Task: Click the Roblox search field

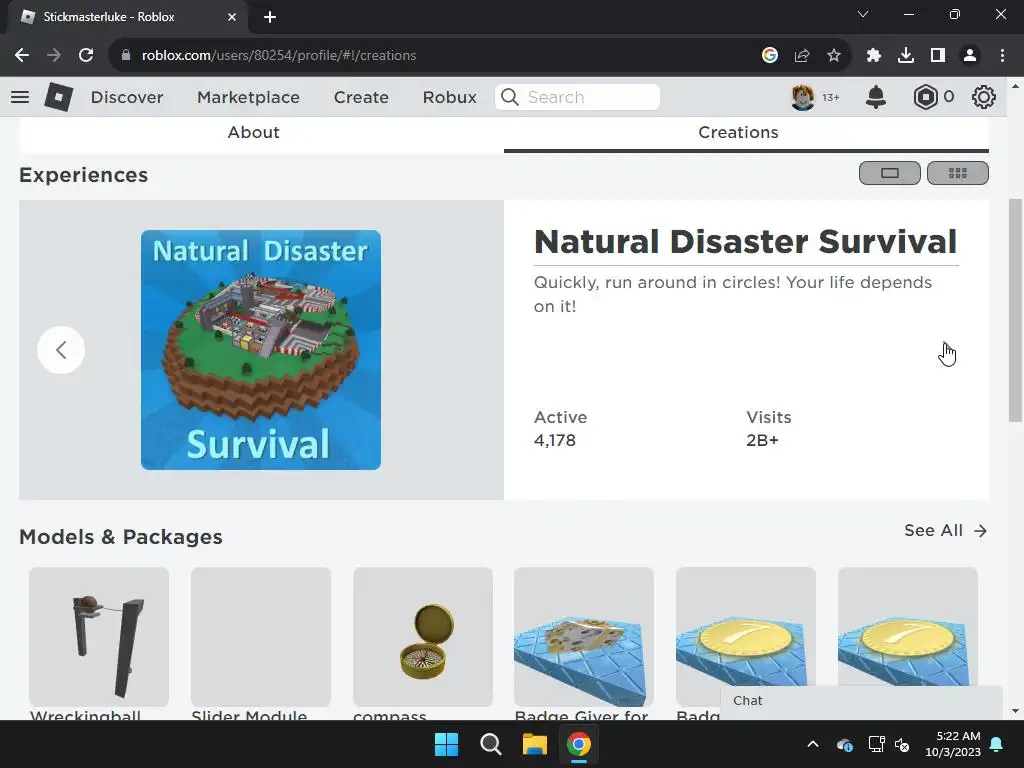Action: click(577, 97)
